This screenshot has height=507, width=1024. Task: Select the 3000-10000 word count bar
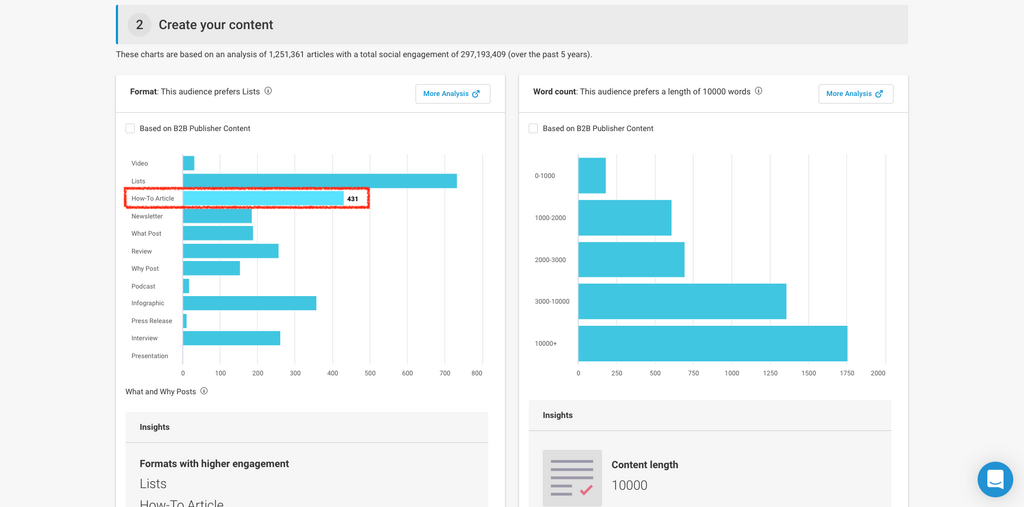click(682, 301)
